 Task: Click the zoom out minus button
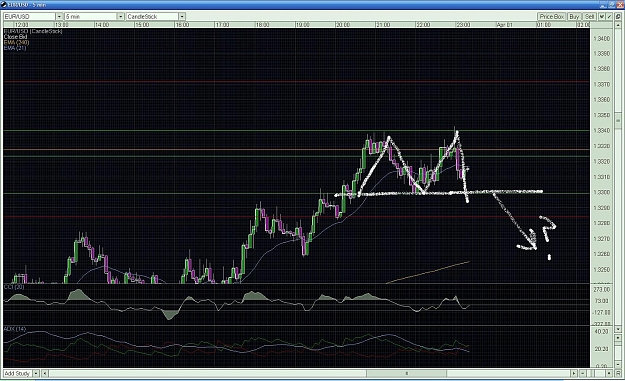tap(583, 373)
